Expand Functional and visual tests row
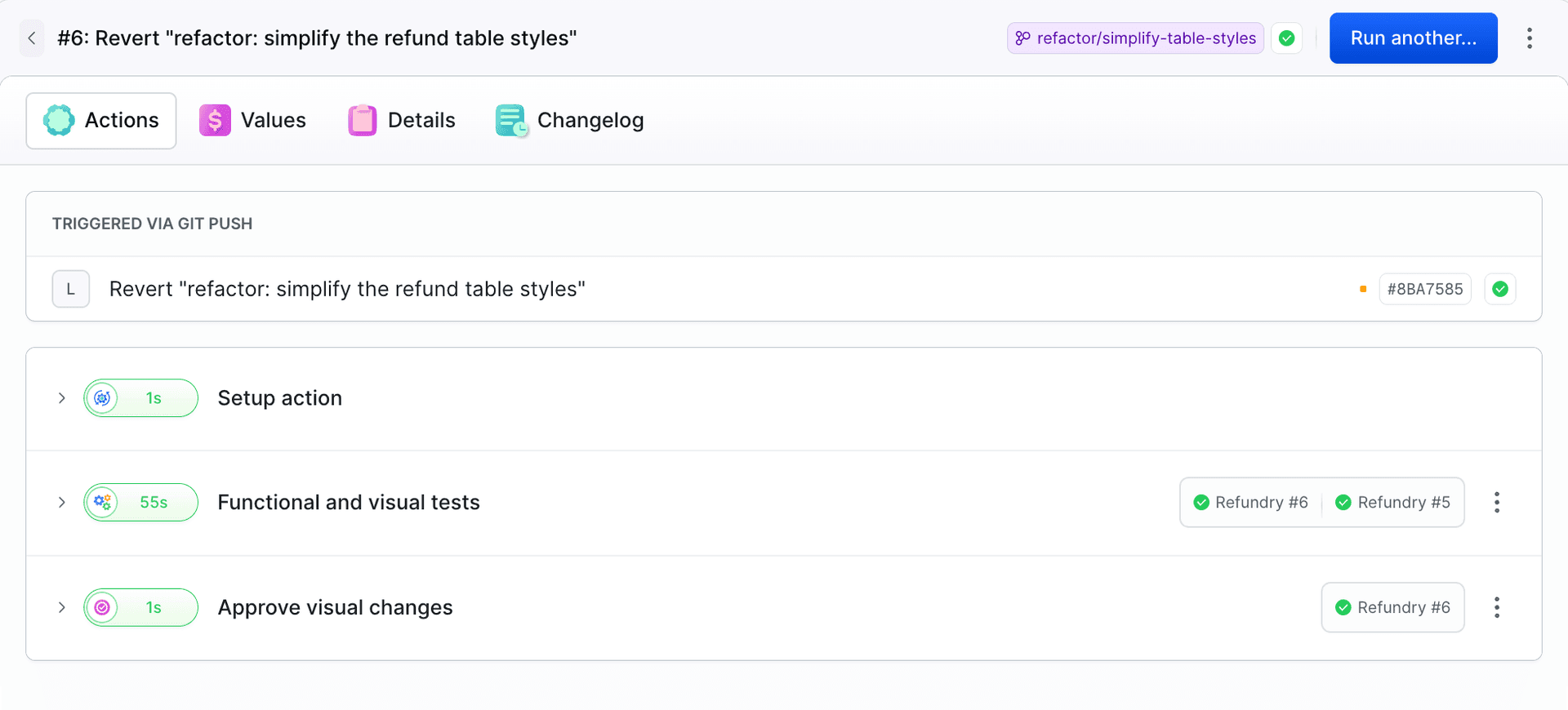This screenshot has height=710, width=1568. click(x=62, y=503)
